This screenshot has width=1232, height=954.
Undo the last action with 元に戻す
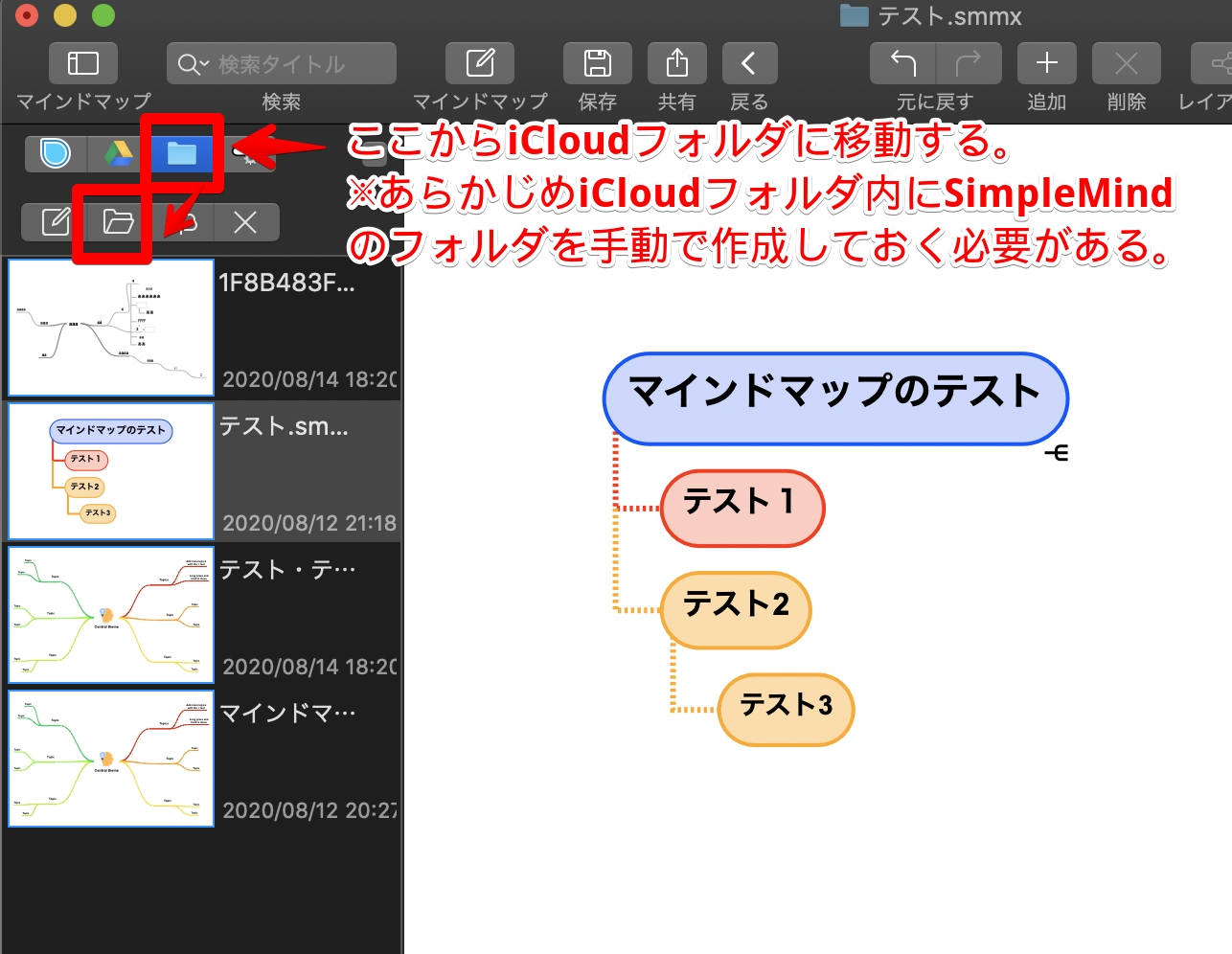coord(902,64)
